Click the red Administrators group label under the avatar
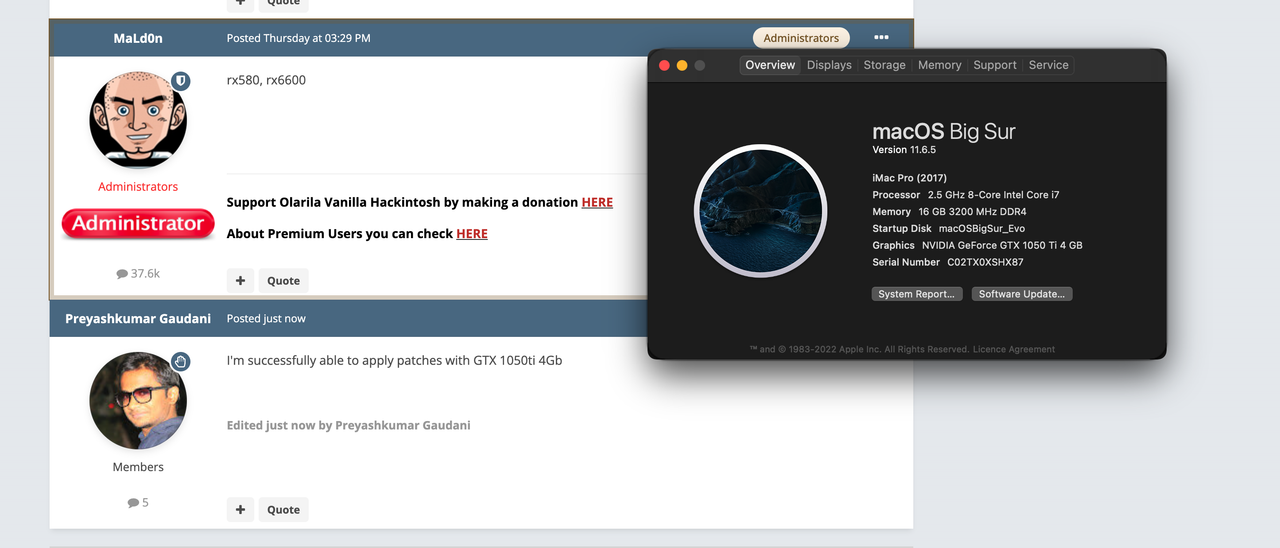1280x548 pixels. [x=138, y=187]
